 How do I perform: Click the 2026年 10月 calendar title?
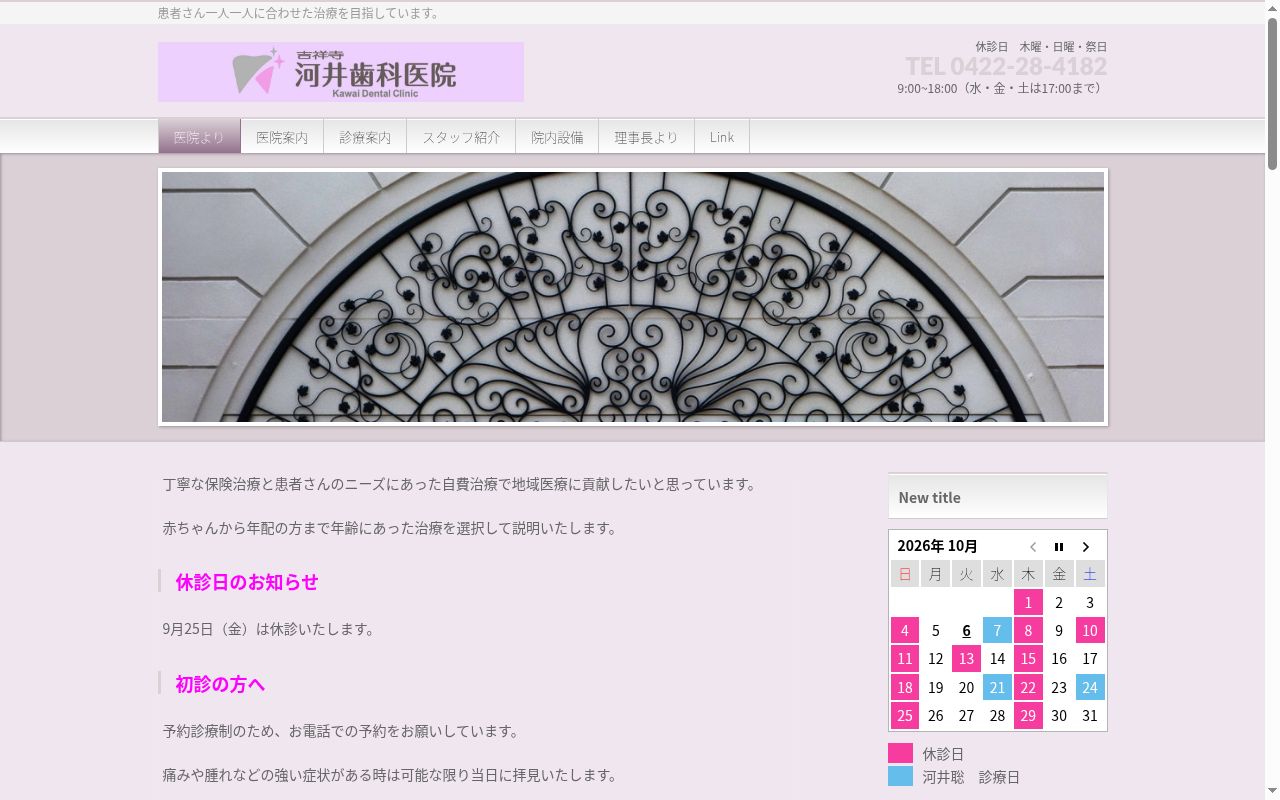pyautogui.click(x=937, y=546)
